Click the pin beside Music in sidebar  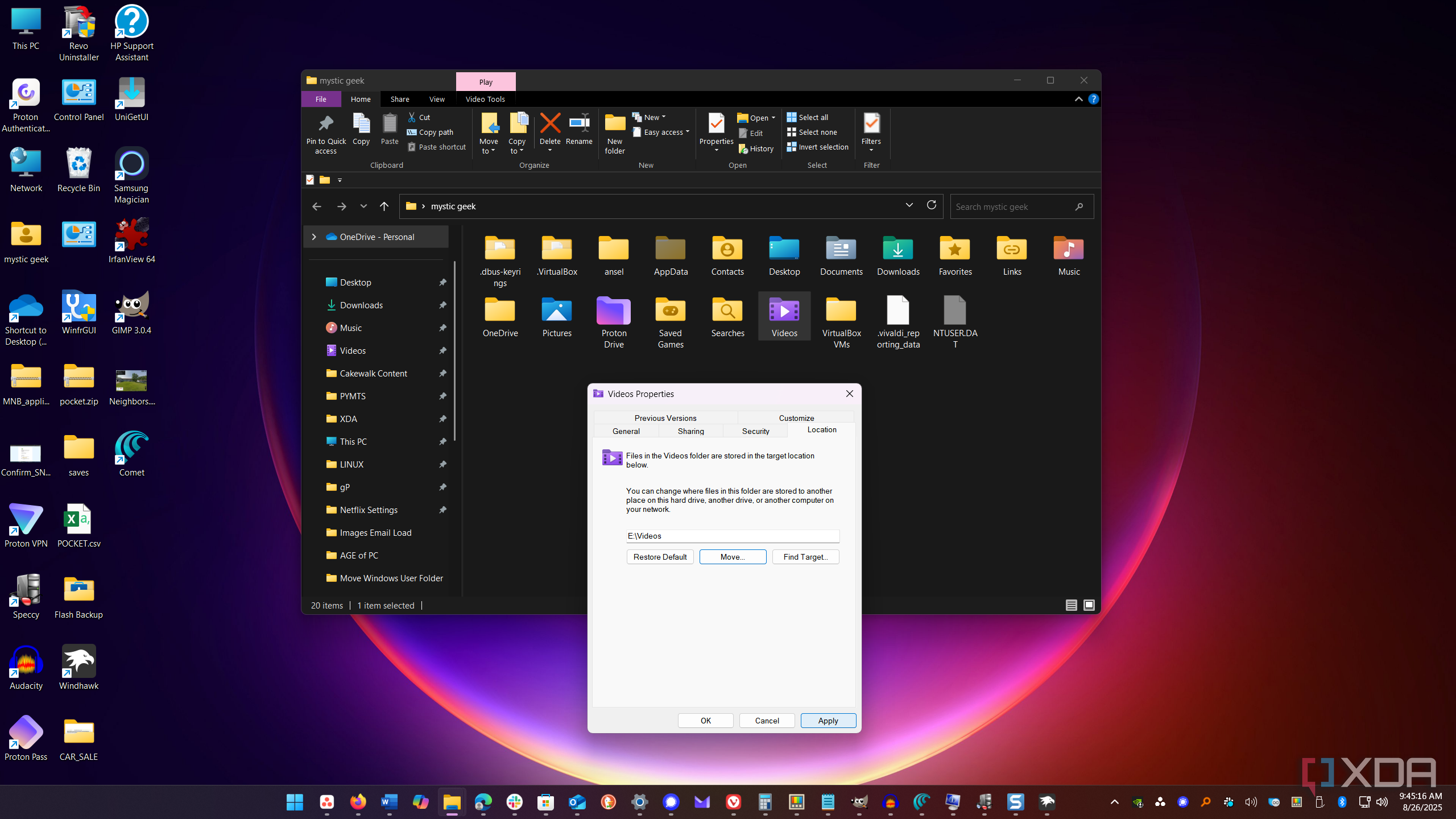[442, 328]
